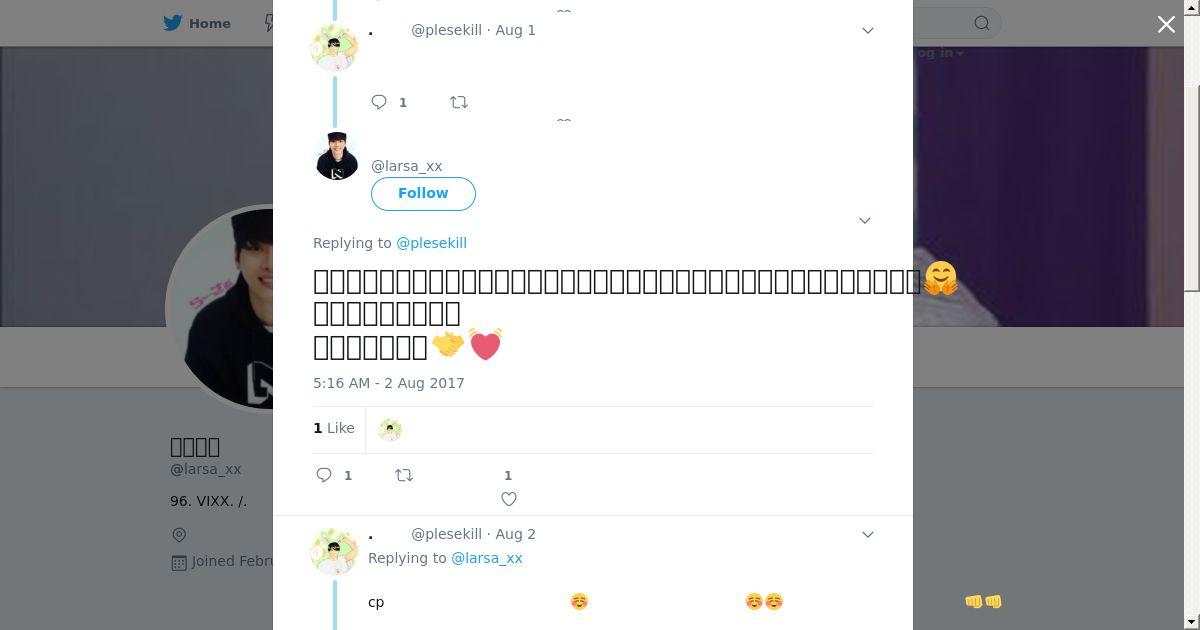Close the tweet overlay with X

[x=1166, y=24]
